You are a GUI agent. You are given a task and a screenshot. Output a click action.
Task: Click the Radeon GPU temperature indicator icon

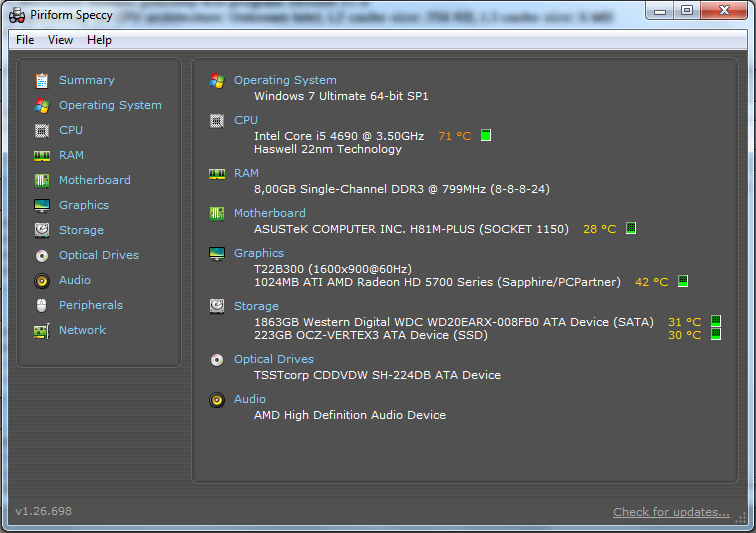(683, 281)
